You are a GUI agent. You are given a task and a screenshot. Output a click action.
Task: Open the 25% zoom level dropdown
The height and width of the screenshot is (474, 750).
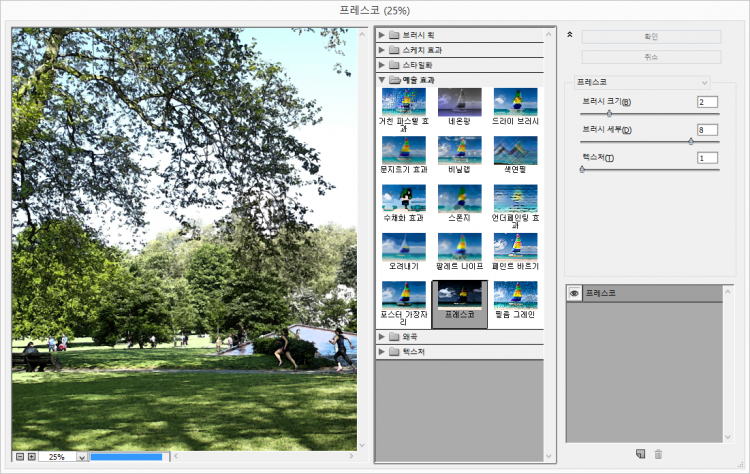click(82, 457)
